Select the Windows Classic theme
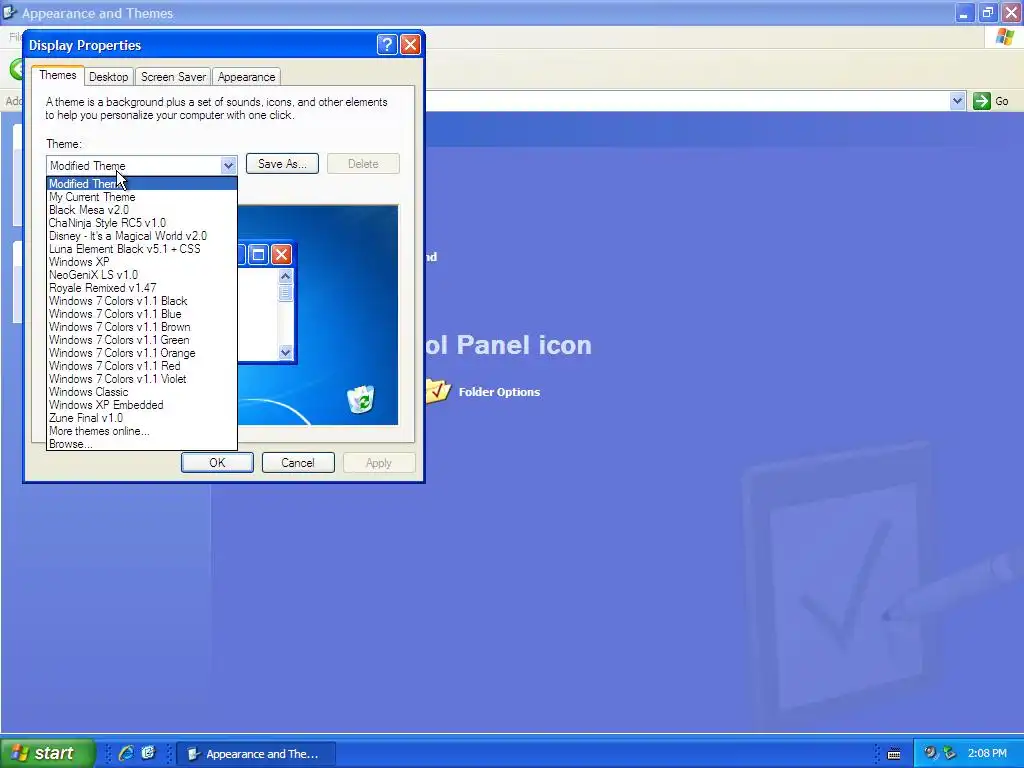This screenshot has width=1024, height=768. point(142,392)
